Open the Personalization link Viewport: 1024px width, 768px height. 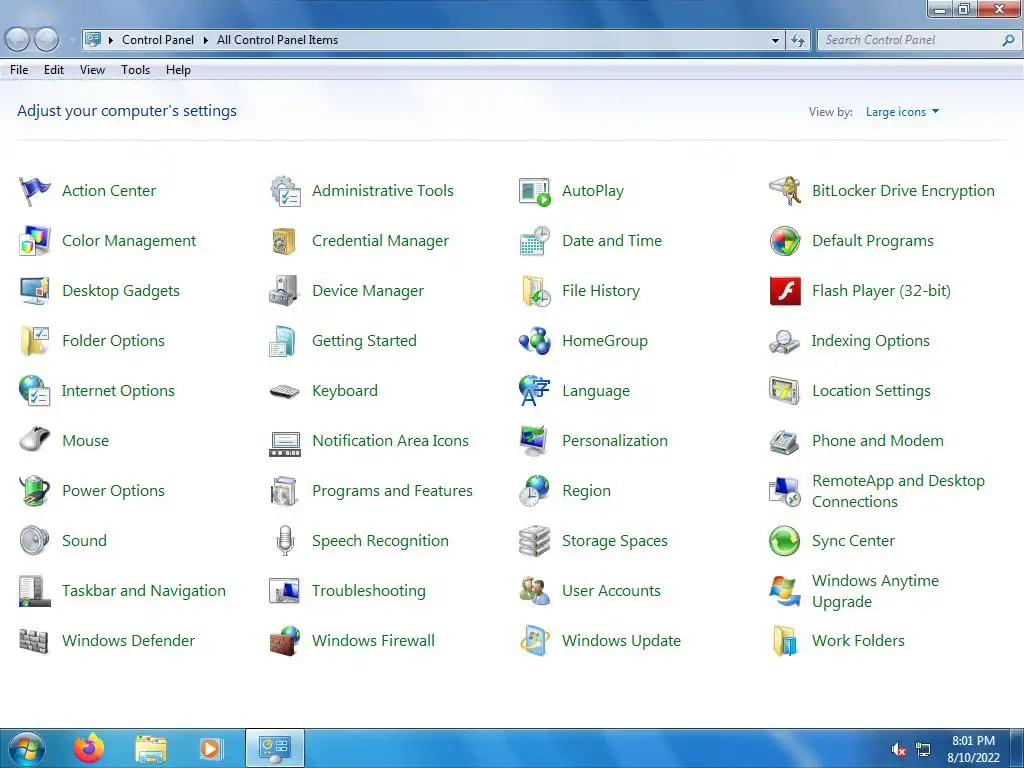615,441
